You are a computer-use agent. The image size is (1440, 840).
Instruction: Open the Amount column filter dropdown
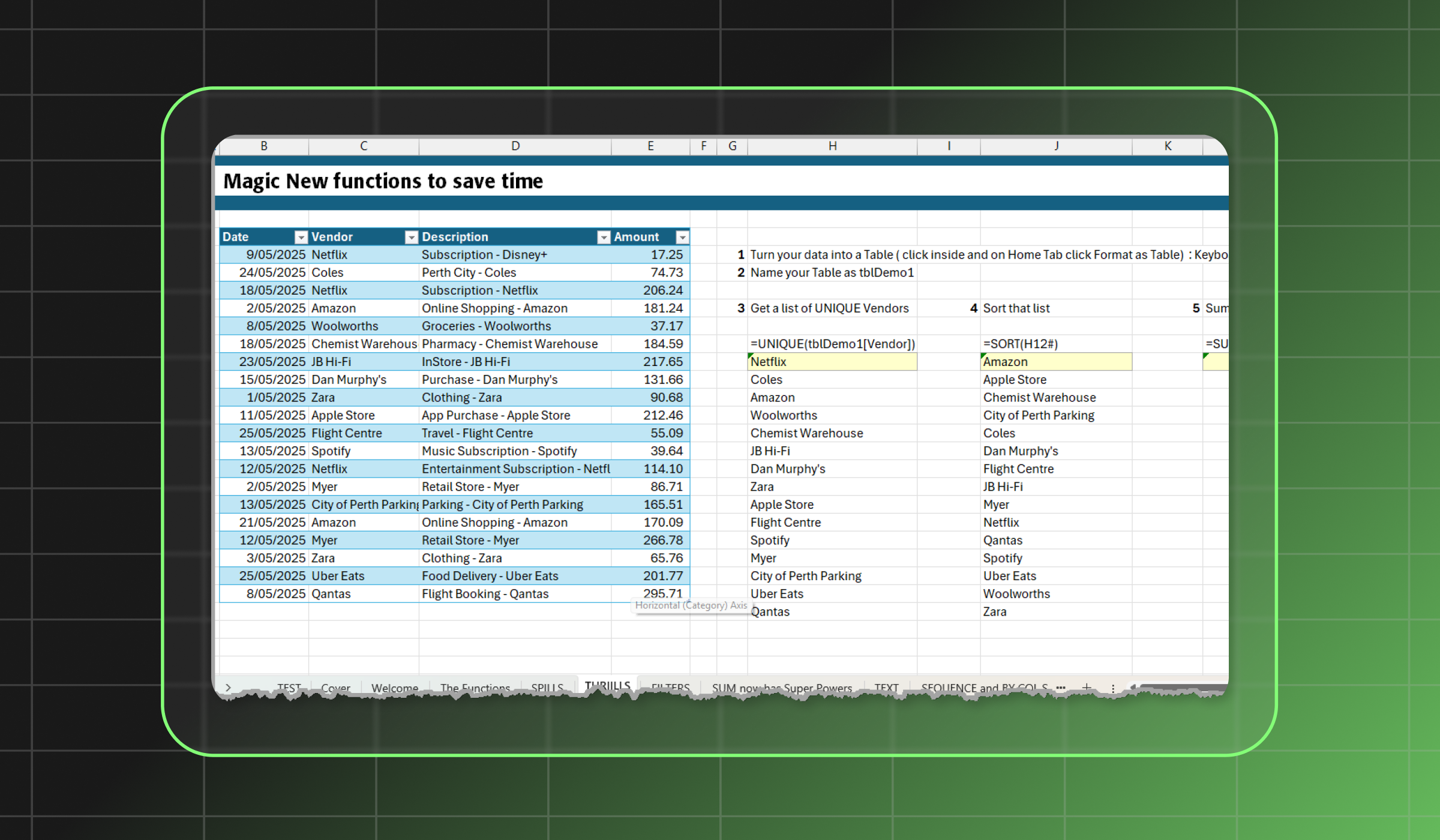point(682,237)
